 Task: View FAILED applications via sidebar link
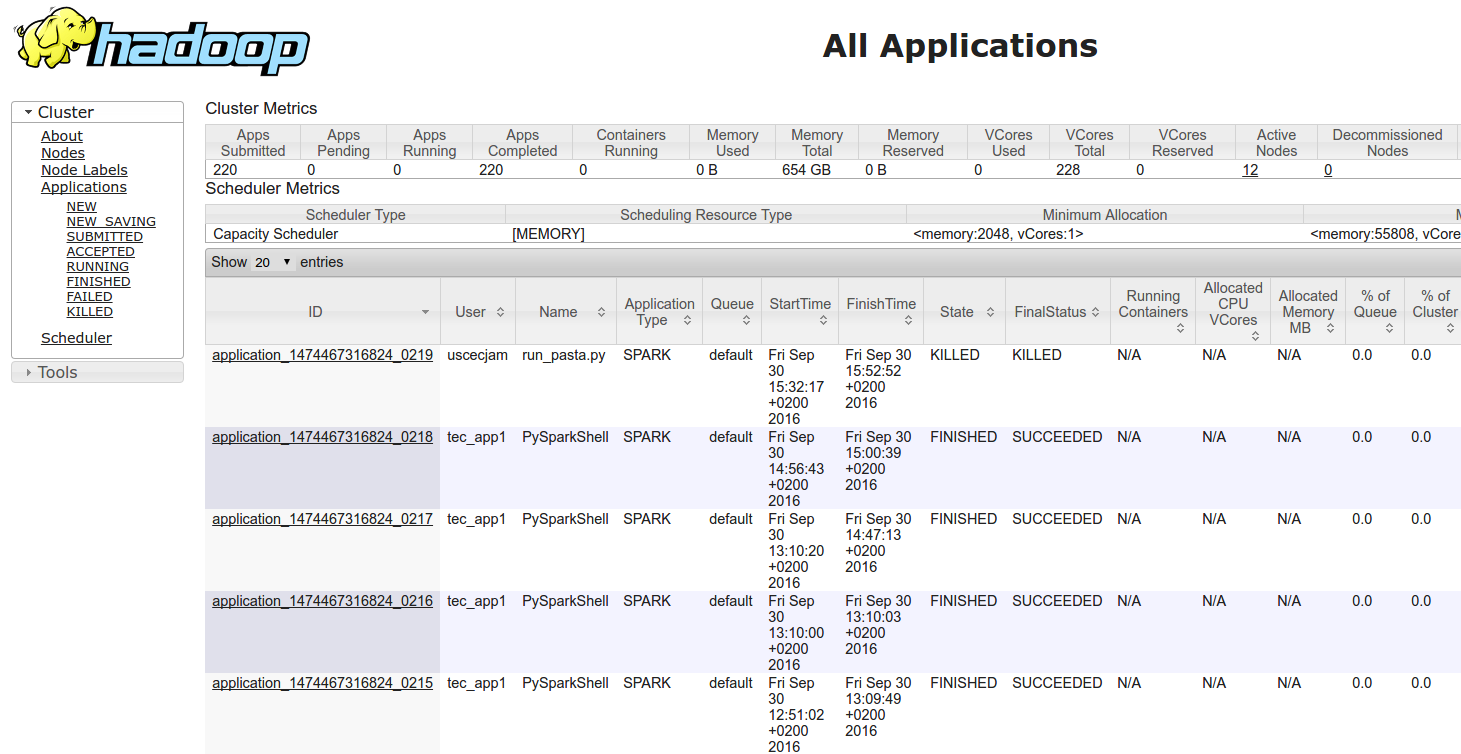[x=90, y=297]
